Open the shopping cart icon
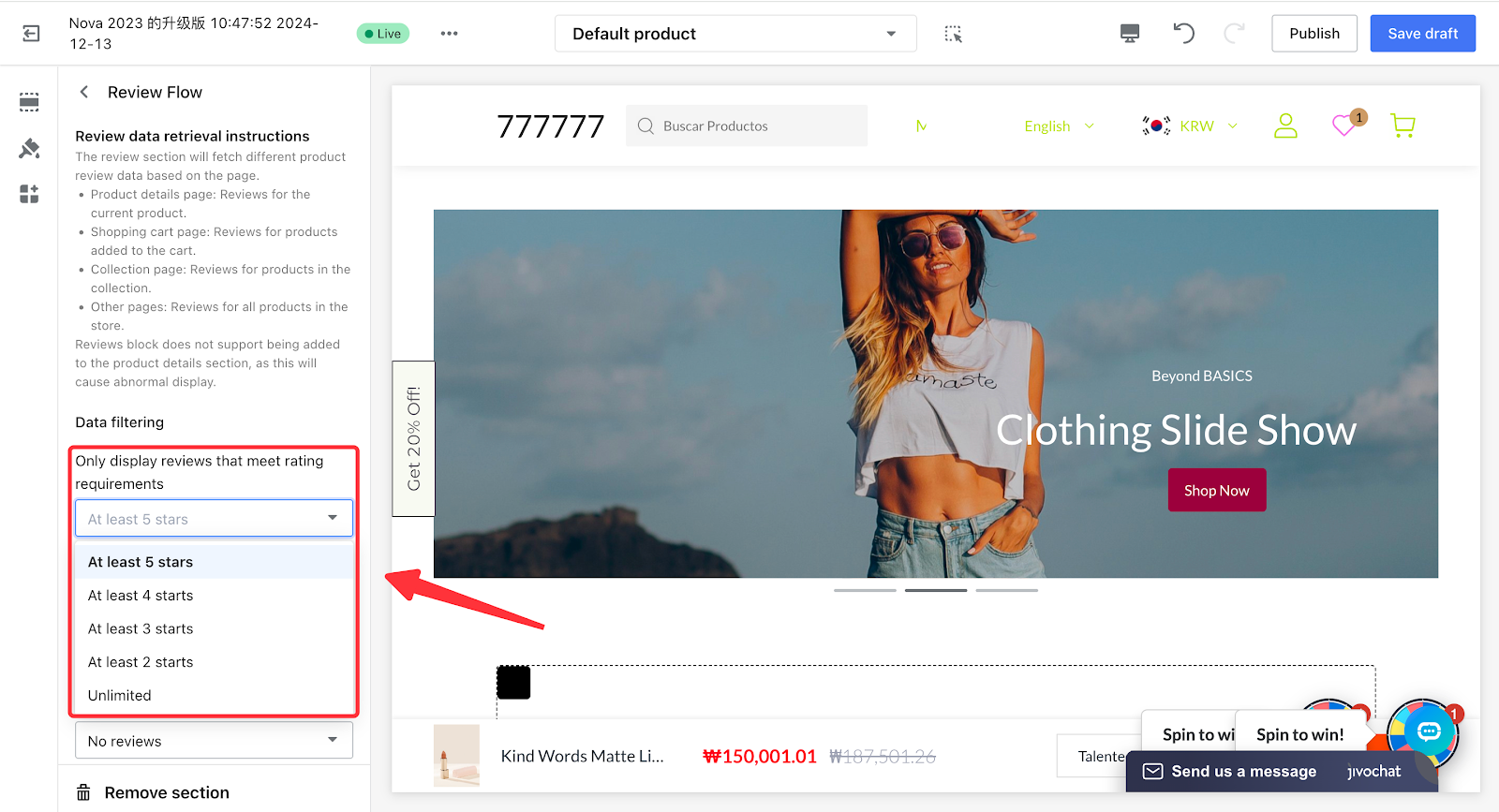 1403,125
